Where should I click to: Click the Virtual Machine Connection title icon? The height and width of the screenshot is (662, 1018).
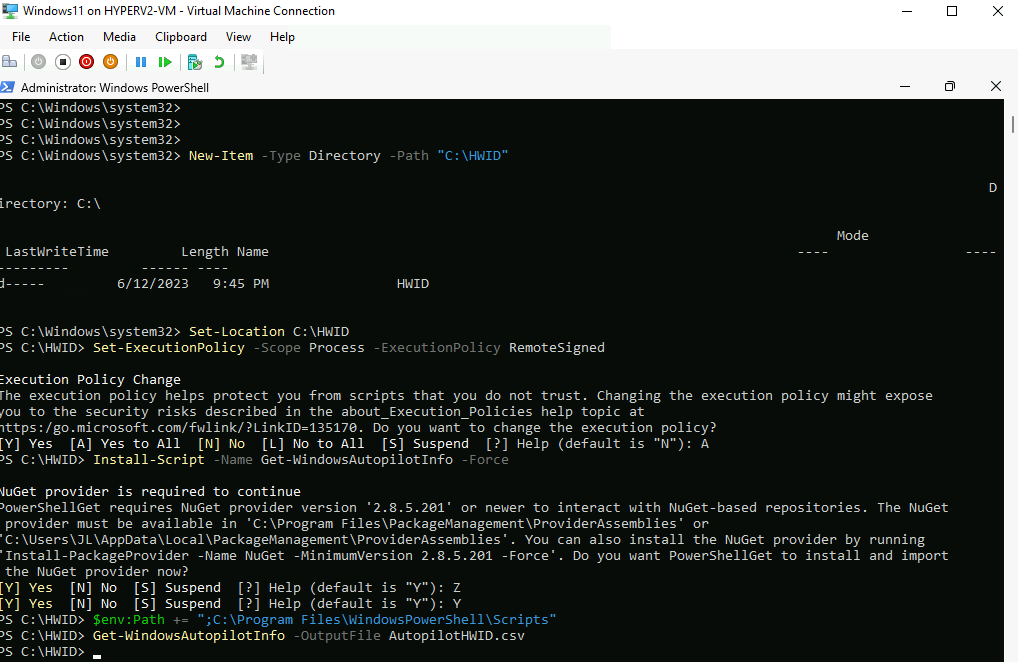(x=10, y=10)
